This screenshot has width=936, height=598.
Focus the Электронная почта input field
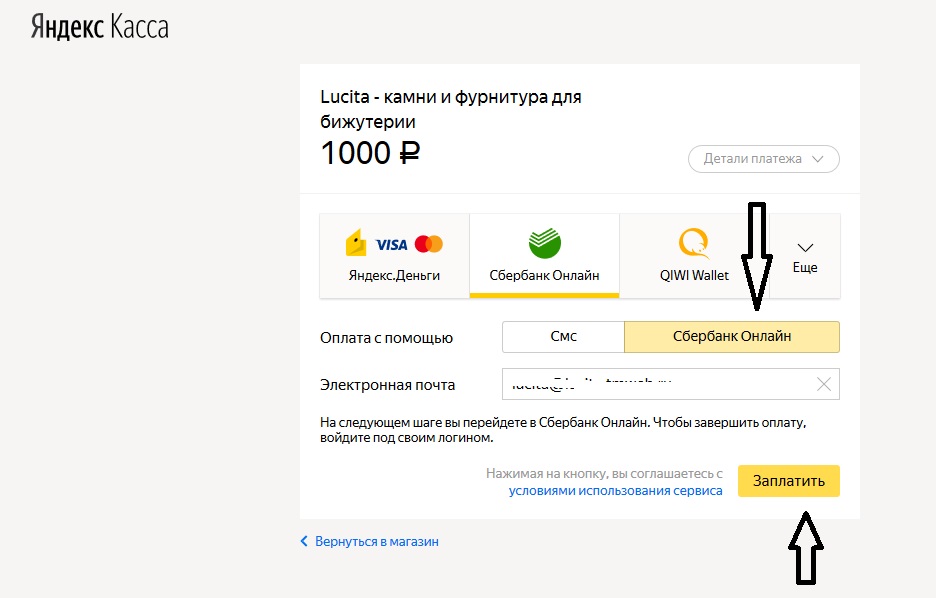click(x=660, y=384)
